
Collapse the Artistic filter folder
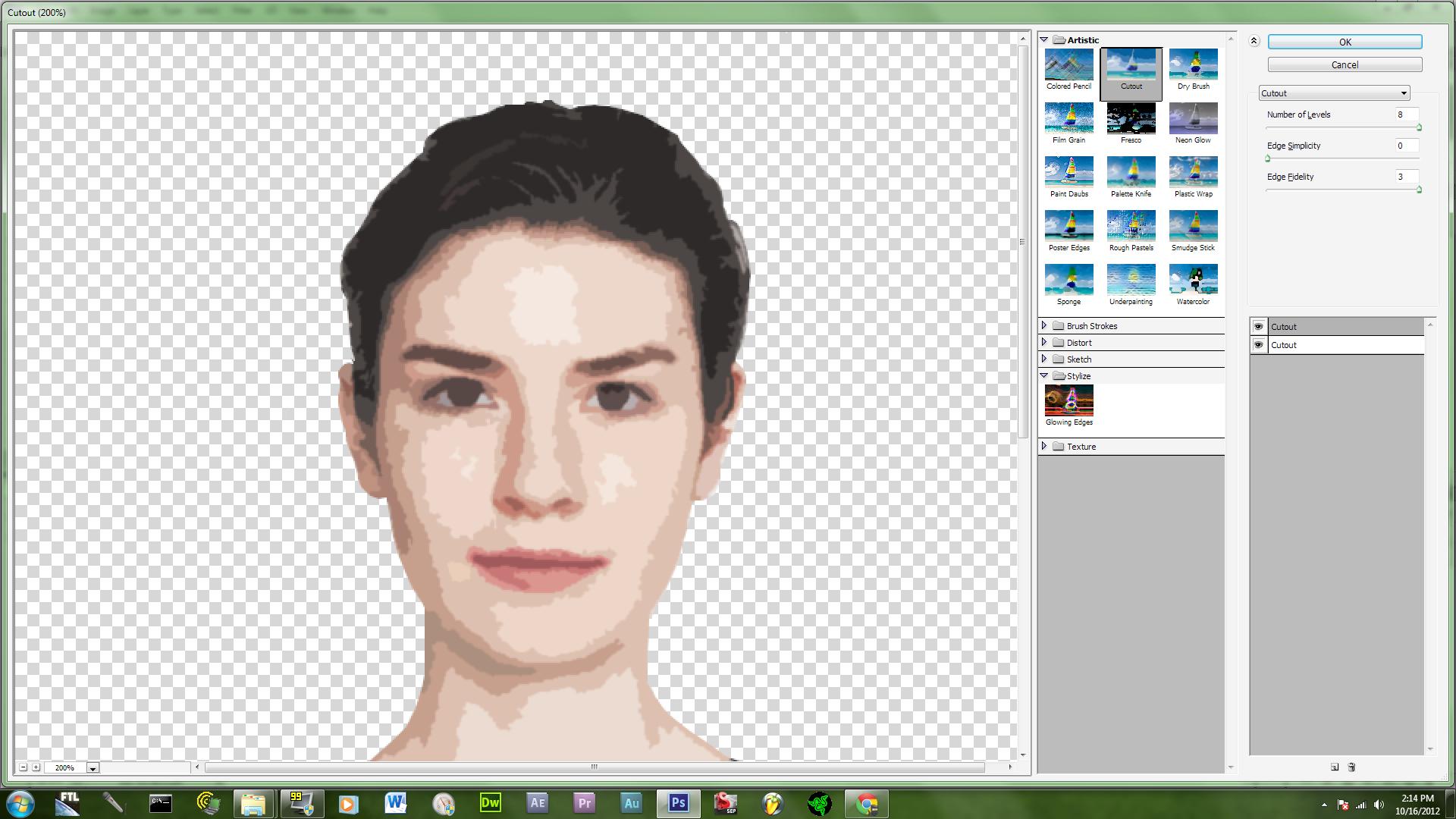1044,39
